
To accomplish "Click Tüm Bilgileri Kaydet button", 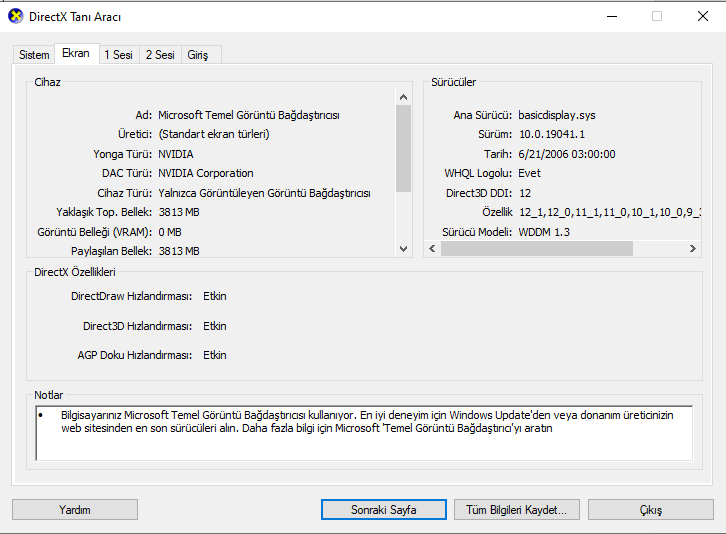I will click(517, 509).
